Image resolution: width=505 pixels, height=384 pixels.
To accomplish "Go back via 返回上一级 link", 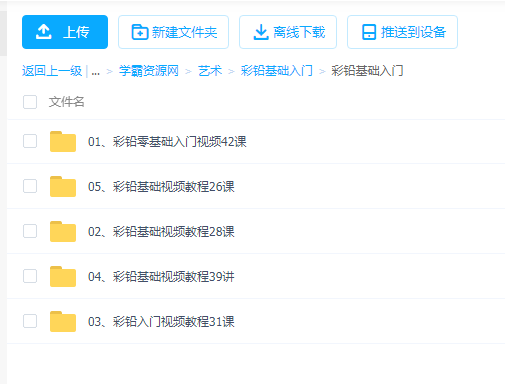I will (x=52, y=71).
